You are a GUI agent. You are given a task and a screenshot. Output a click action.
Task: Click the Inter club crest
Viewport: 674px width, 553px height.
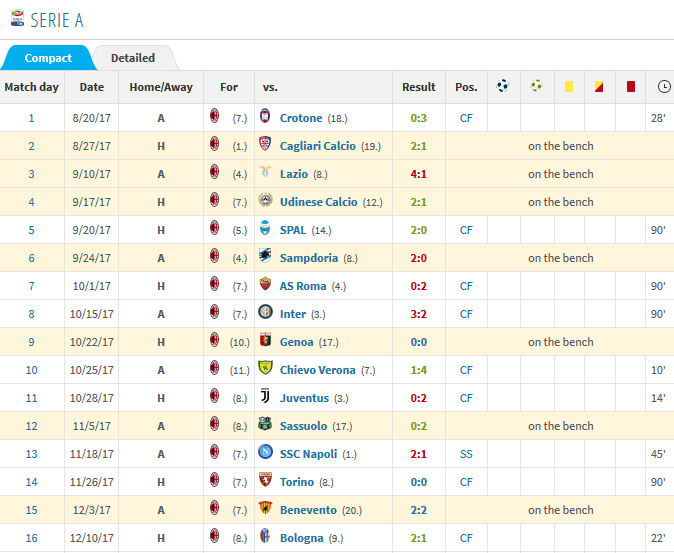click(265, 312)
